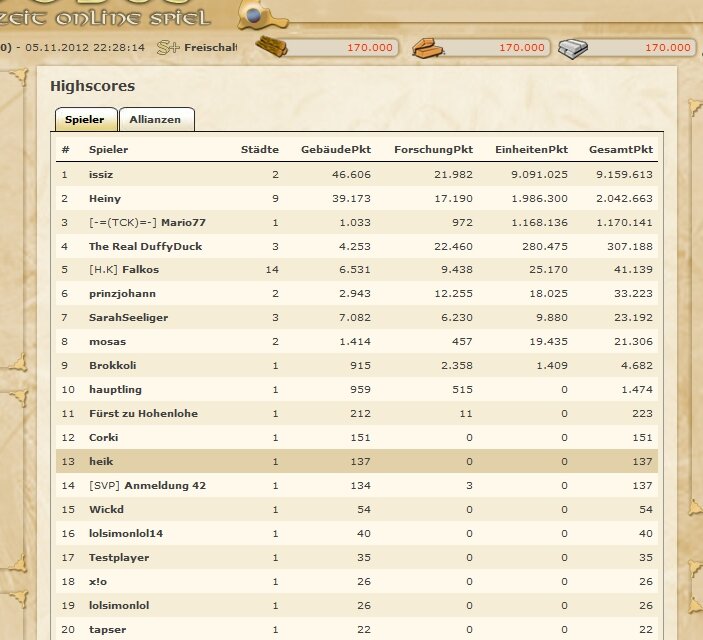Screen dimensions: 703x640
Task: Click the GesamtPkt column header
Action: point(620,149)
